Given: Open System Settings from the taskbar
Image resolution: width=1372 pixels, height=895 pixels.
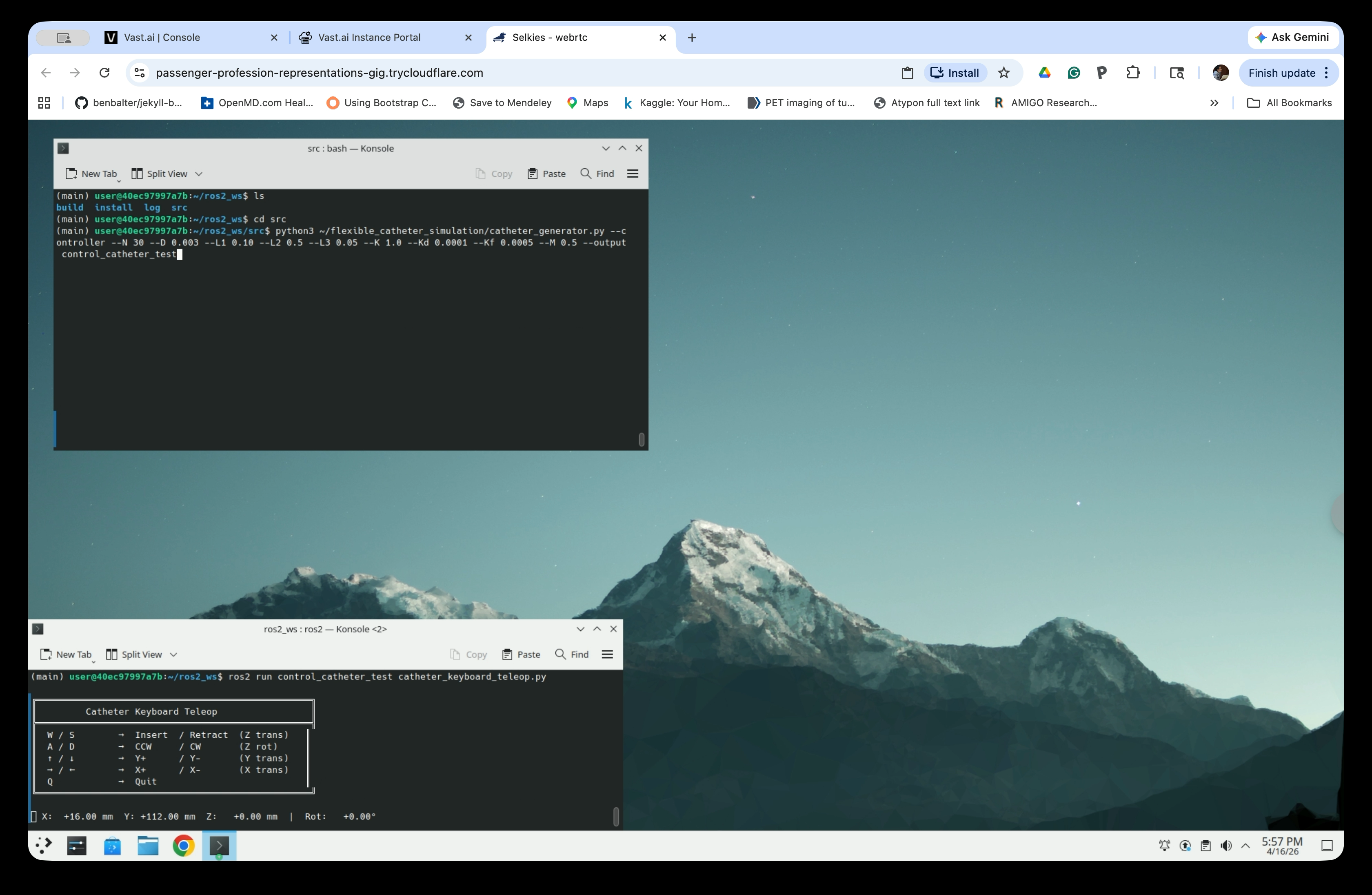Looking at the screenshot, I should pos(77,846).
